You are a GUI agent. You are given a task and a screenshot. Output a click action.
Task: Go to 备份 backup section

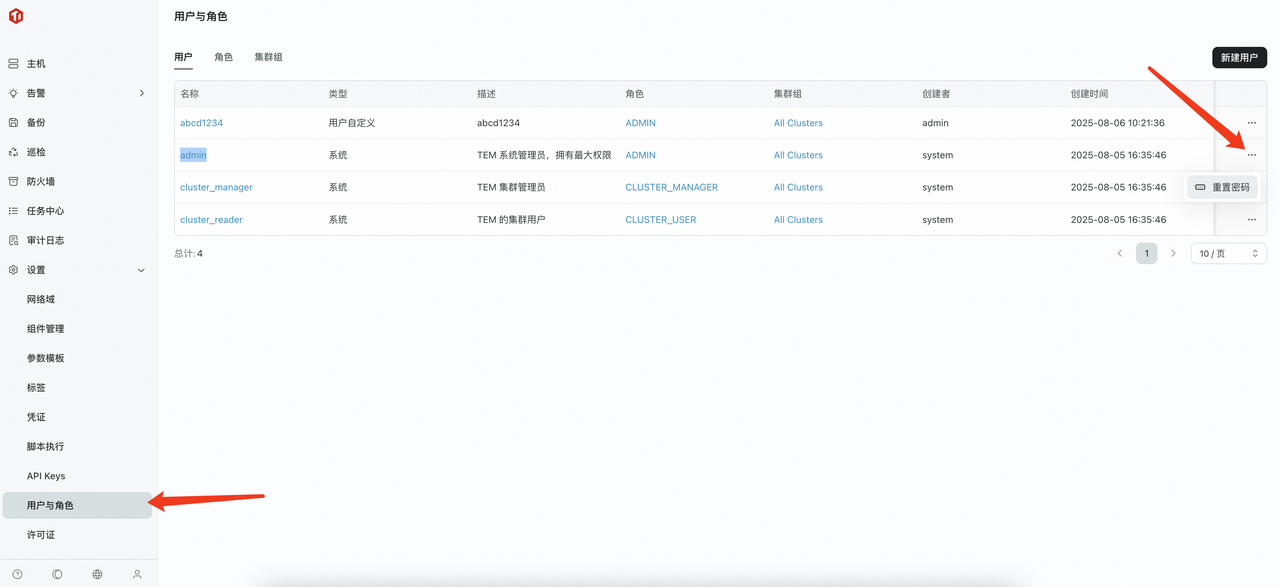[36, 123]
